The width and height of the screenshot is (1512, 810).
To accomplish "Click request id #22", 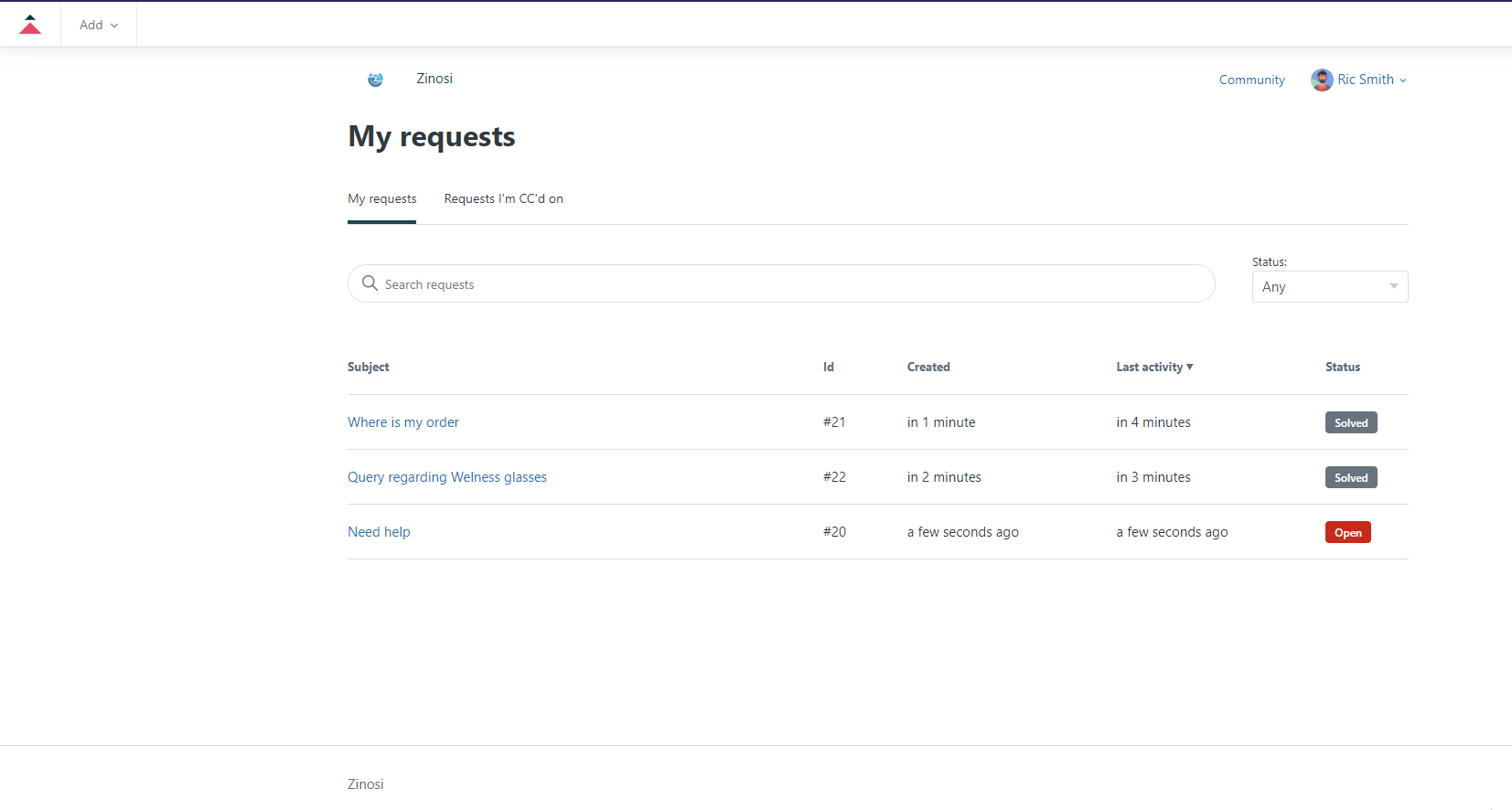I will (x=834, y=477).
